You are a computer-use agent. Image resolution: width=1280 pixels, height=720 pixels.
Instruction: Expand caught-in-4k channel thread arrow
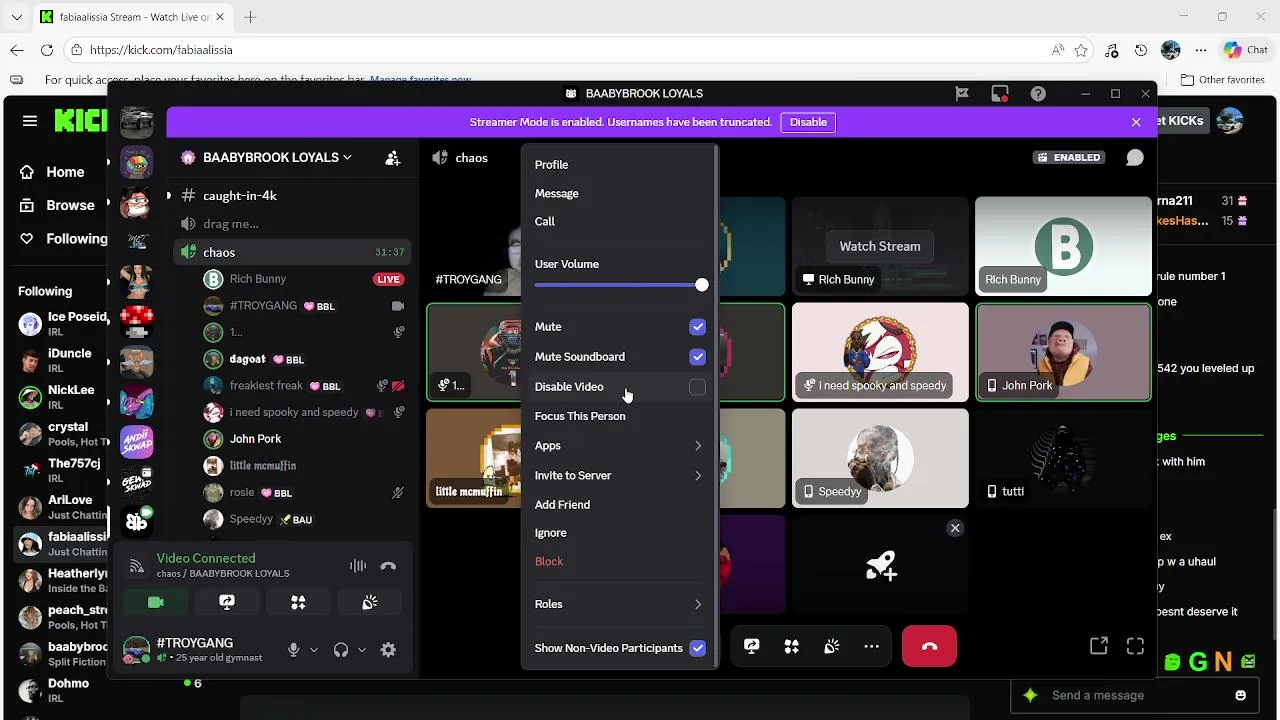[168, 196]
